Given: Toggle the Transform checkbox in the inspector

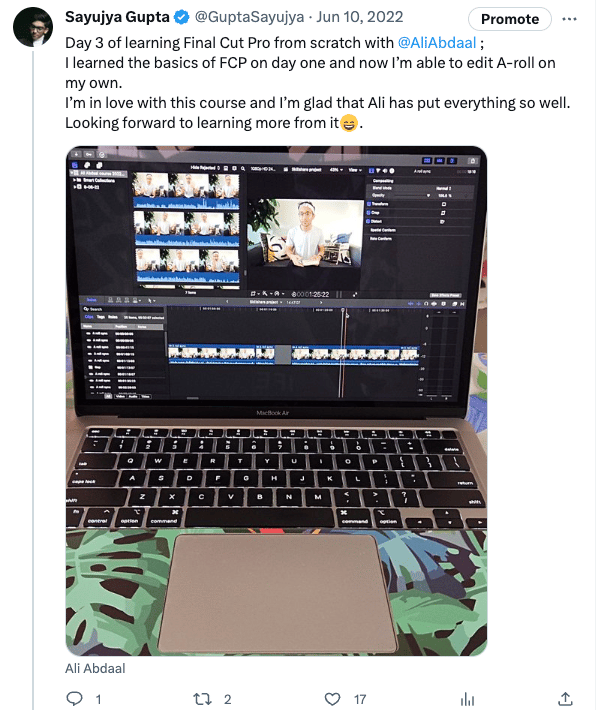Looking at the screenshot, I should point(369,204).
